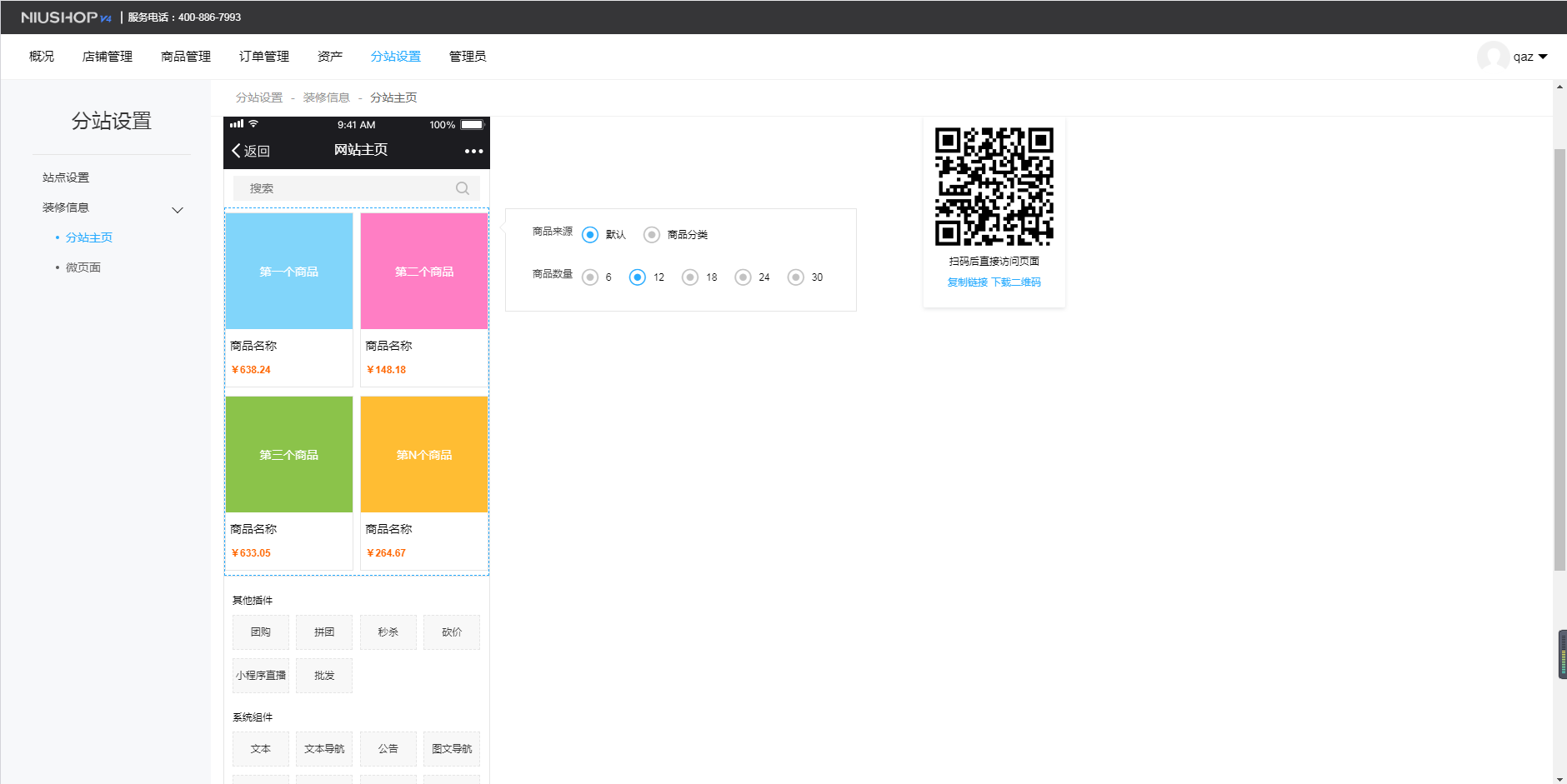Screen dimensions: 1567x784
Task: Set product quantity to 6
Action: click(x=590, y=277)
